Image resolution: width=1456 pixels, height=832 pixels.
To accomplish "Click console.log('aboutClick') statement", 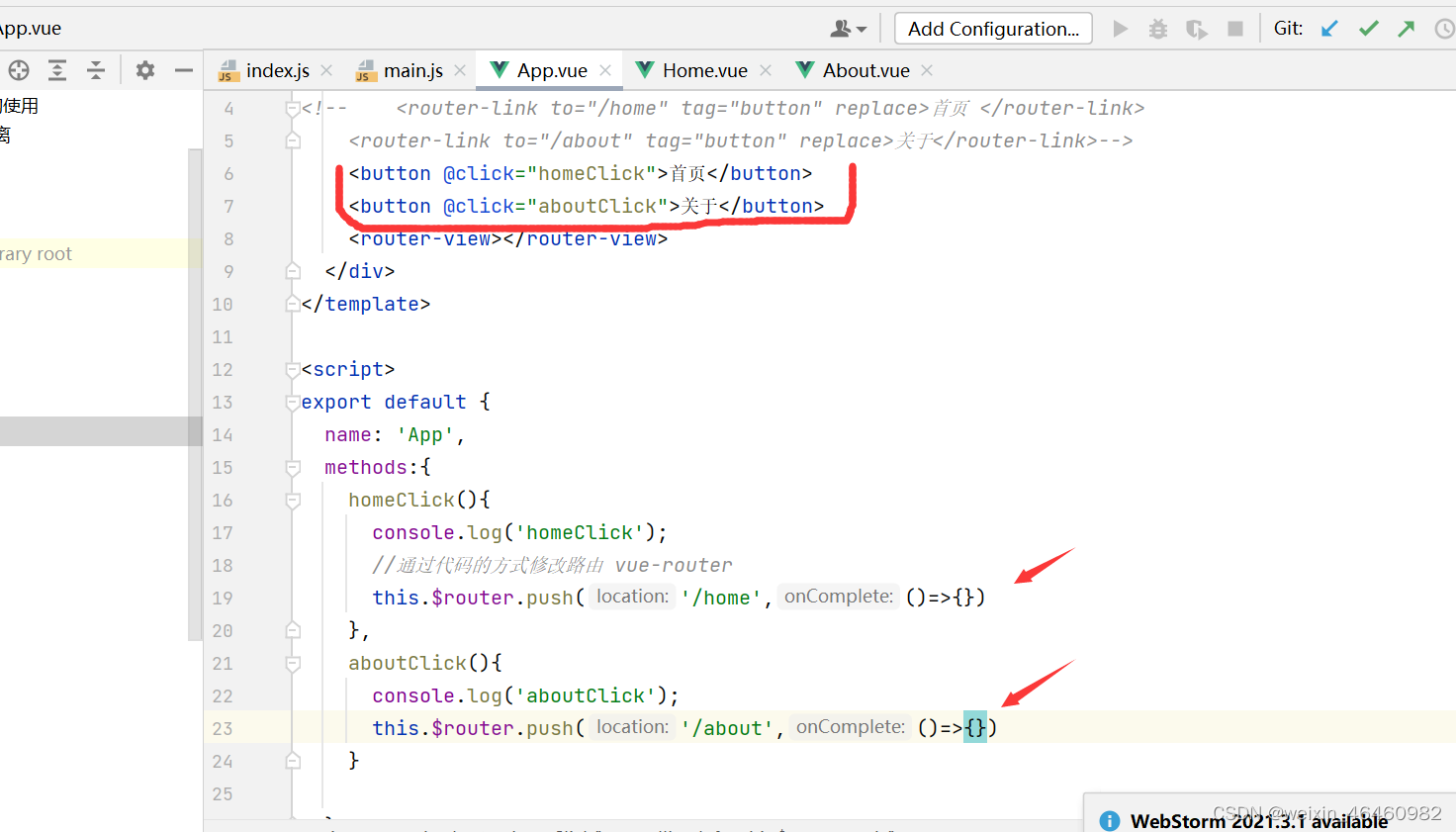I will (x=525, y=696).
